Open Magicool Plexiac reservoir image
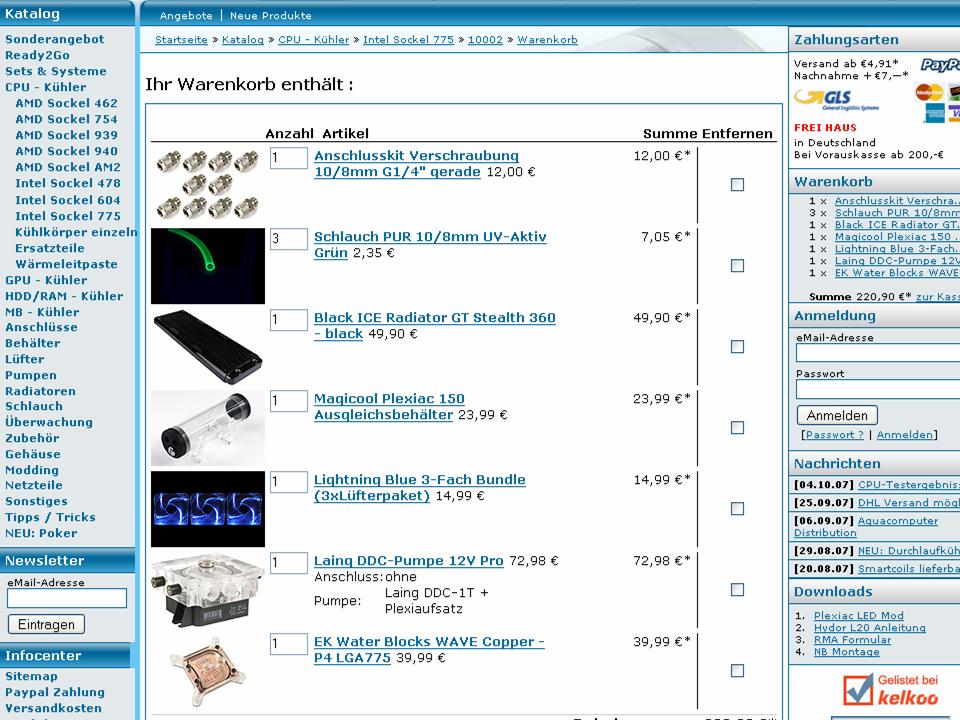This screenshot has width=960, height=720. 208,428
